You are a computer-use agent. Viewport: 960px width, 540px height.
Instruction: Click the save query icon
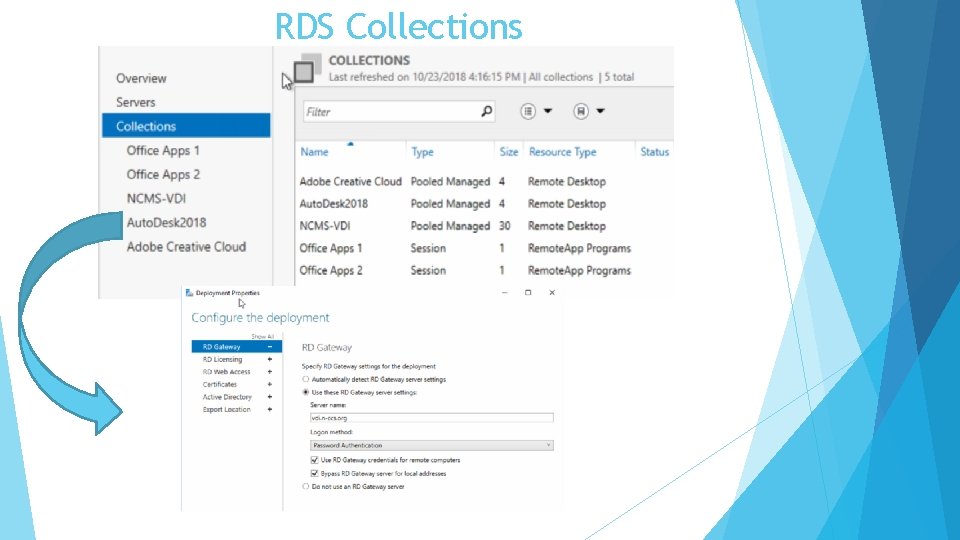click(580, 111)
